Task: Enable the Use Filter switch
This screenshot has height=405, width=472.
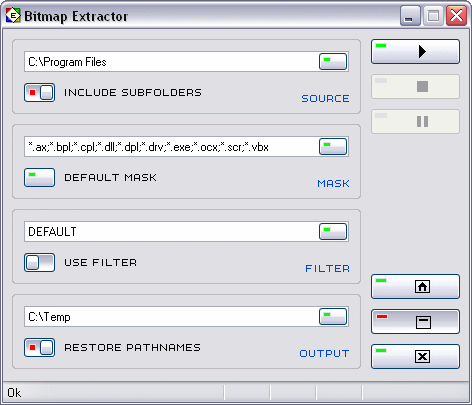Action: click(39, 263)
